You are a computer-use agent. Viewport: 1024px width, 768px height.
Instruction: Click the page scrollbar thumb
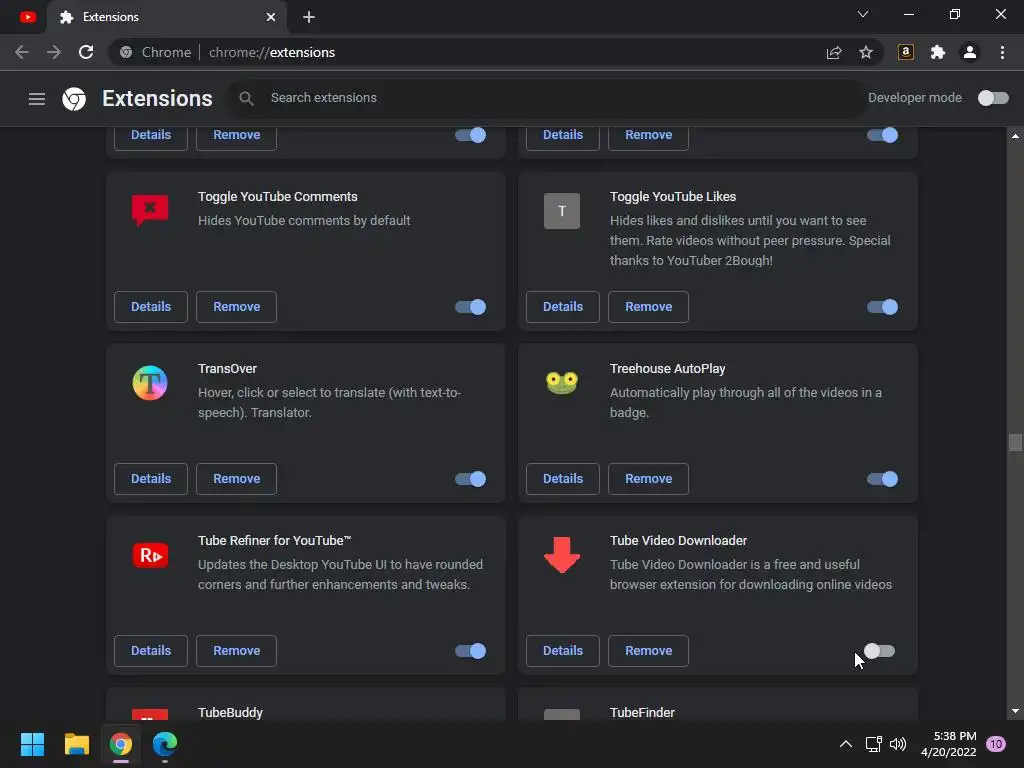tap(1015, 443)
